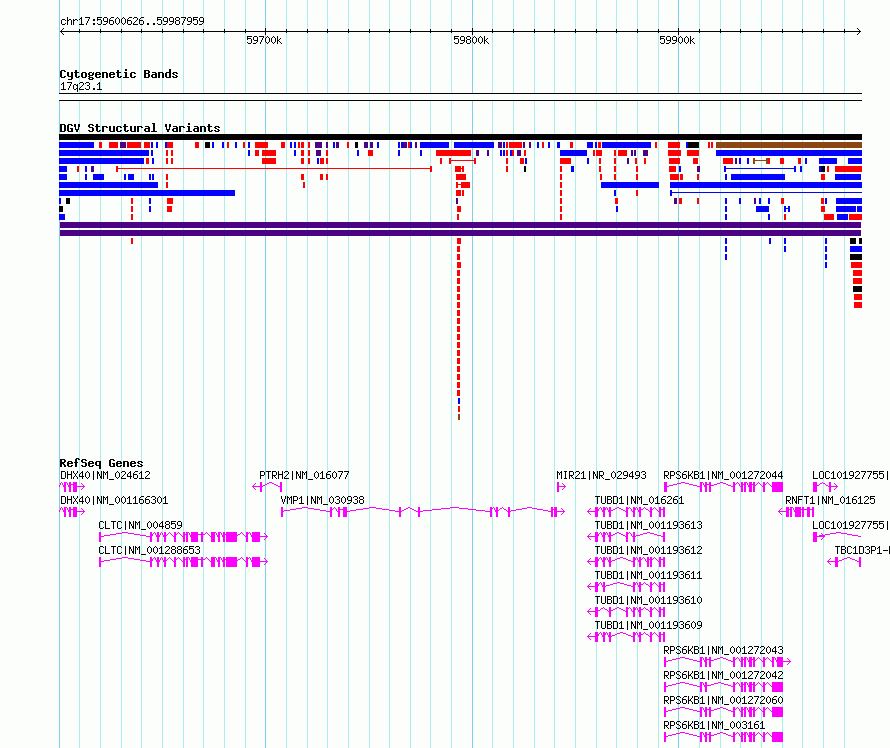The height and width of the screenshot is (748, 890).
Task: Select gene label RPS6KB1|NM_003161
Action: [x=714, y=725]
